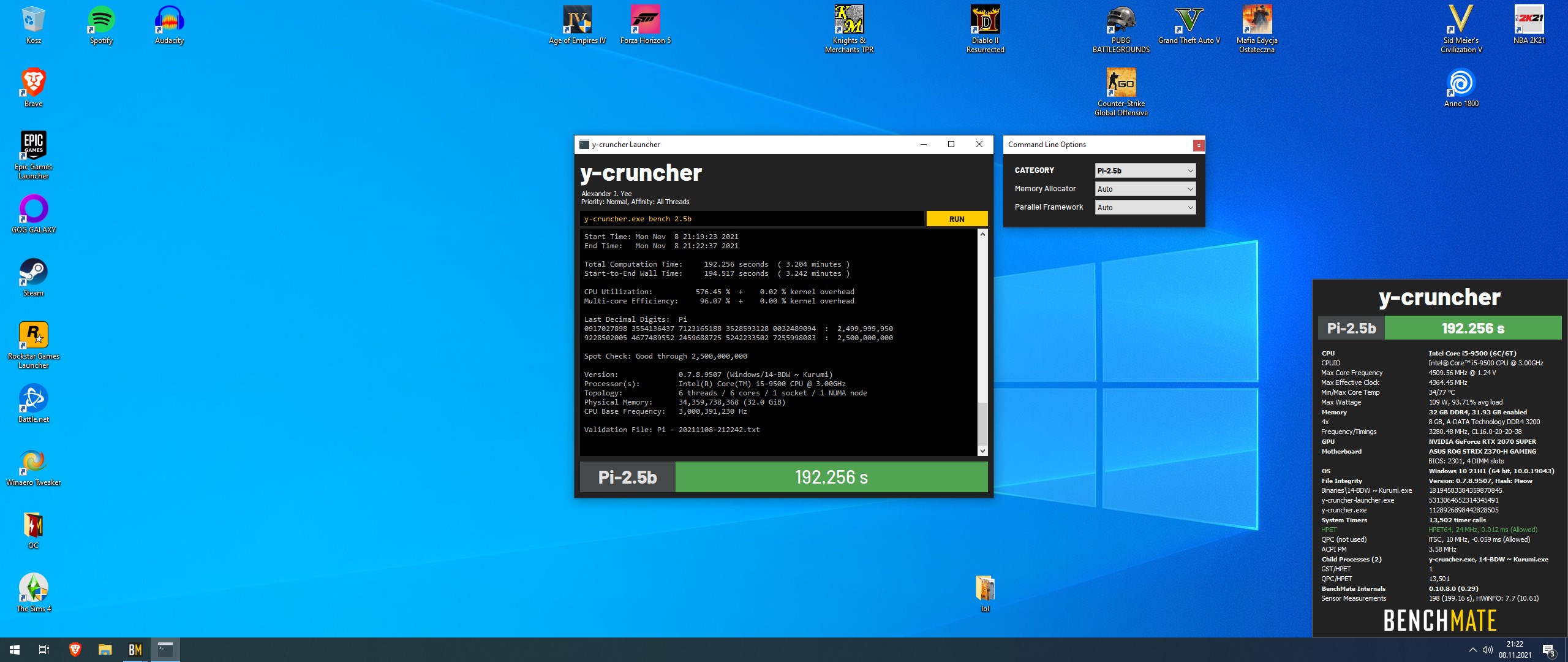
Task: Open the Memory Allocator dropdown
Action: point(1145,189)
